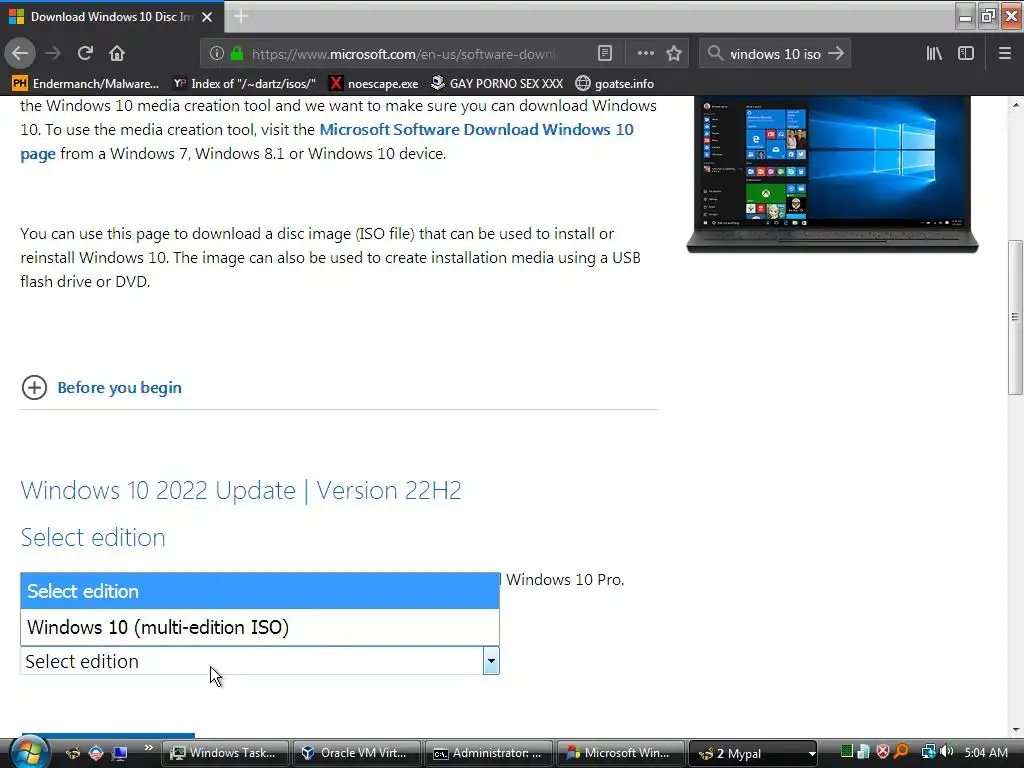This screenshot has height=768, width=1024.
Task: Click the volume speaker tray icon
Action: [x=947, y=752]
